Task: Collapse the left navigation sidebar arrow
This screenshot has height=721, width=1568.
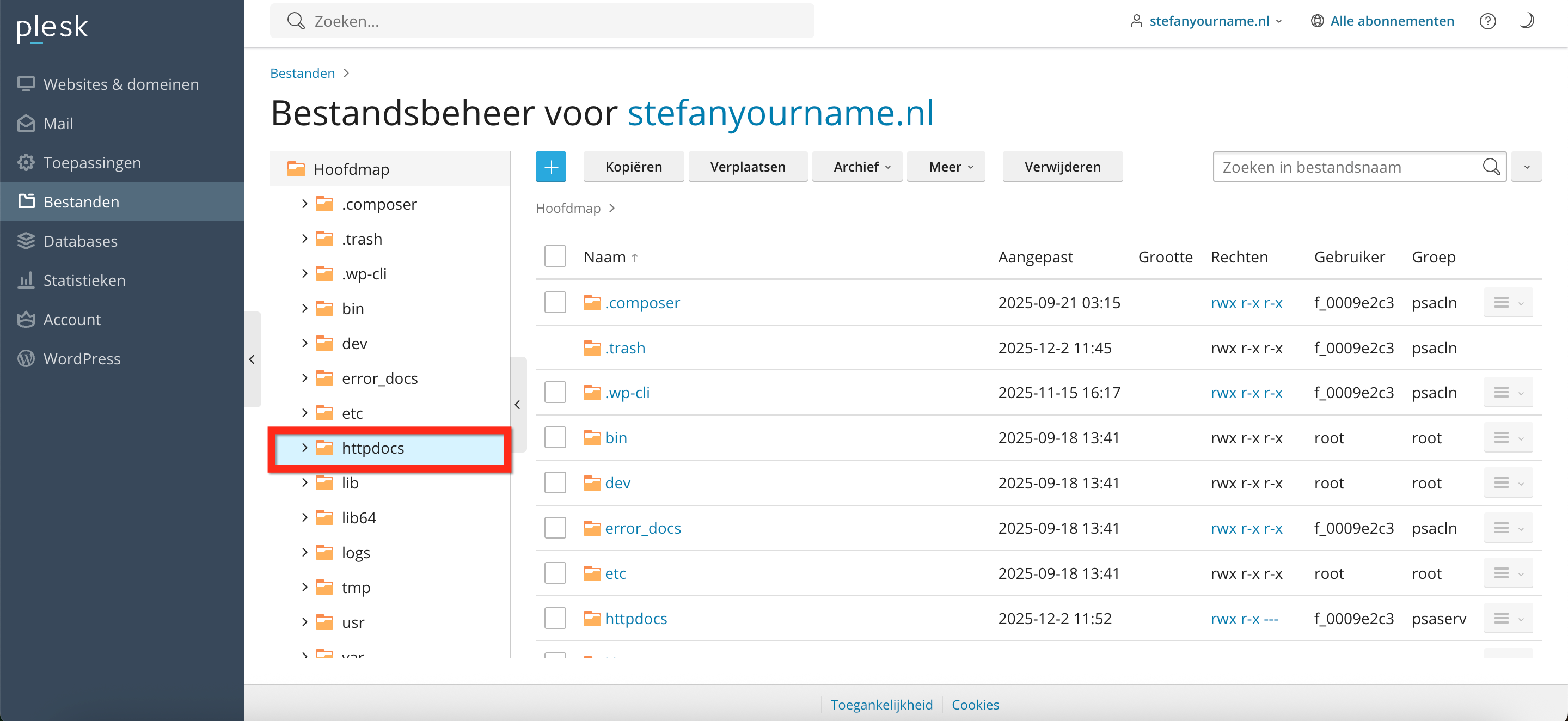Action: click(x=252, y=359)
